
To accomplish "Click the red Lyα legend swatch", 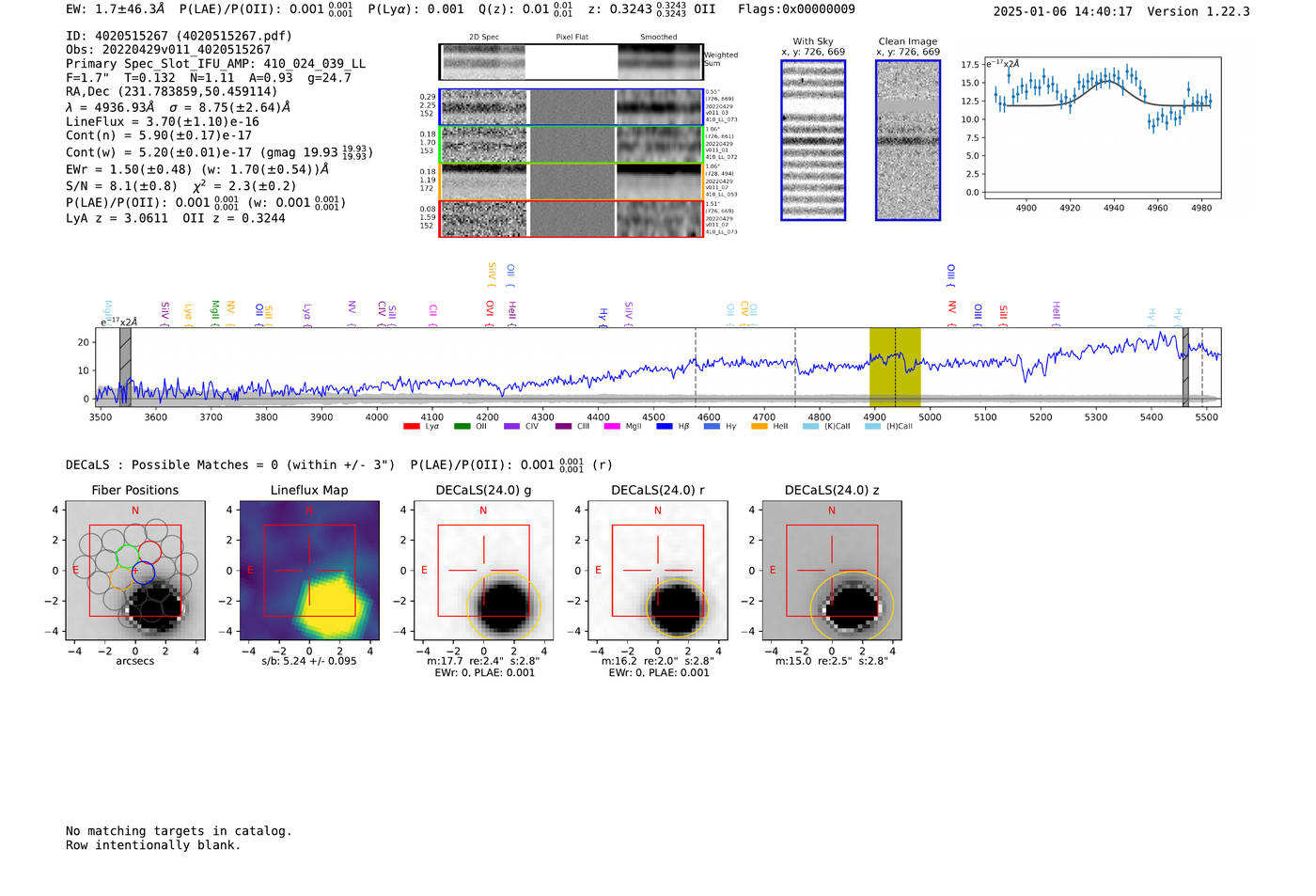I will tap(411, 427).
